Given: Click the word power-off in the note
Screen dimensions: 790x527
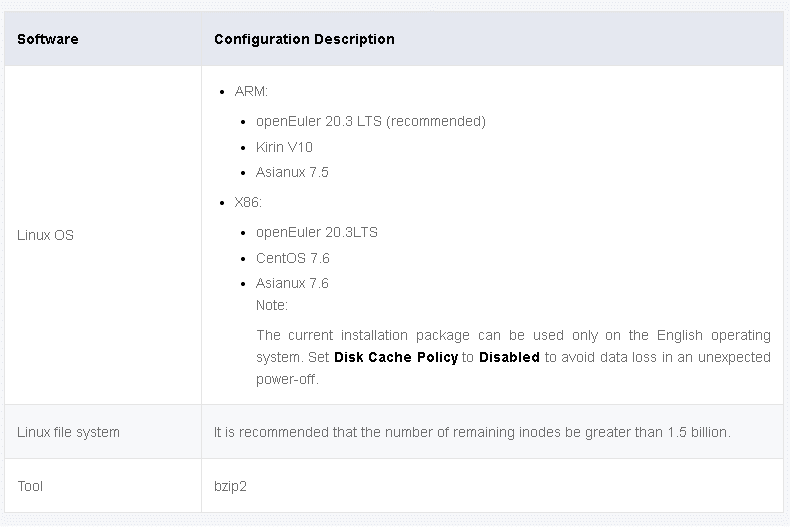Looking at the screenshot, I should tap(286, 379).
